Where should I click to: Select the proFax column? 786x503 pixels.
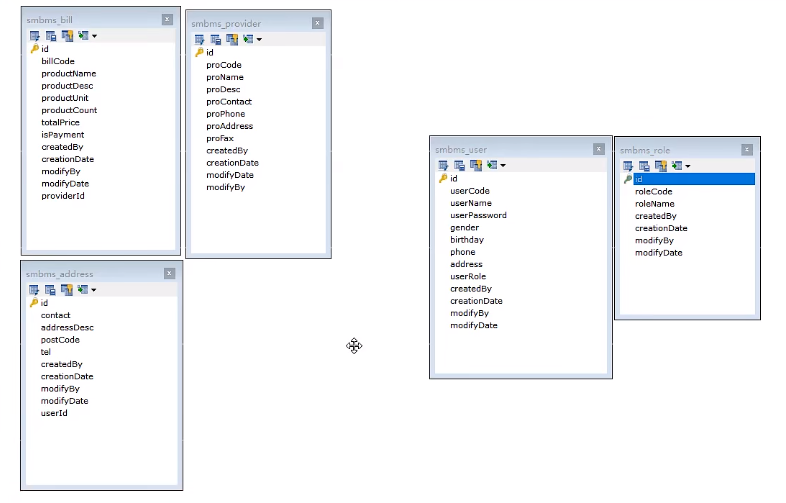click(220, 138)
